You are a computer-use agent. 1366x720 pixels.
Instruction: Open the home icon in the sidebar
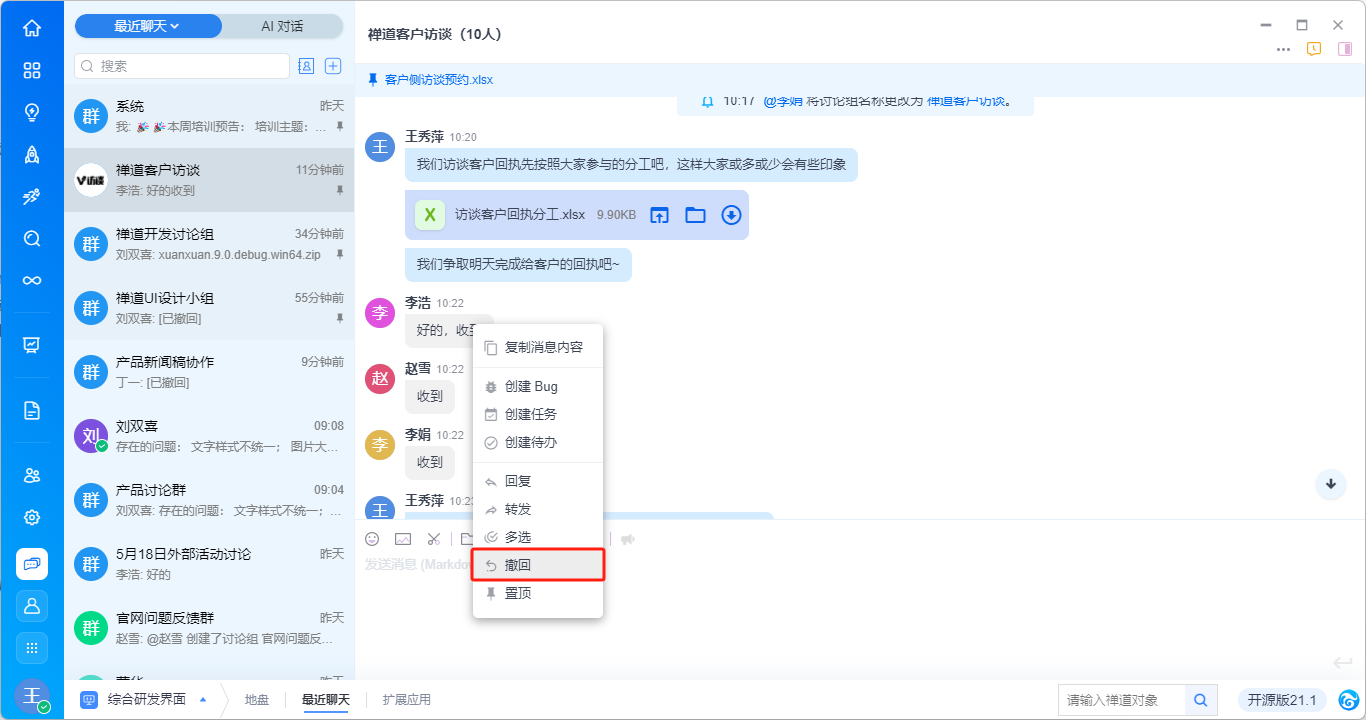pos(32,28)
